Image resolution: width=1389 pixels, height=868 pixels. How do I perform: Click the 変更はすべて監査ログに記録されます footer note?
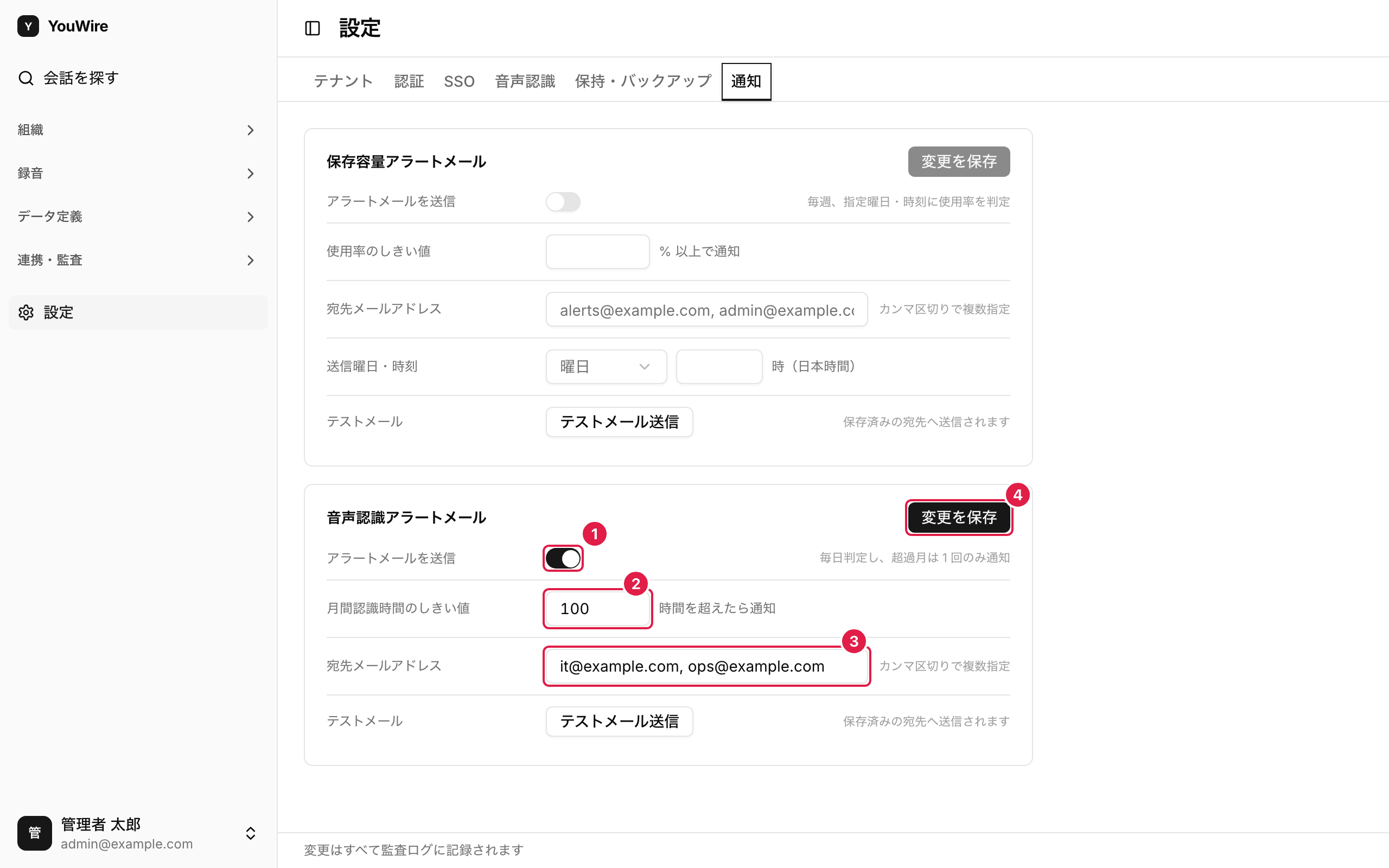pos(414,850)
